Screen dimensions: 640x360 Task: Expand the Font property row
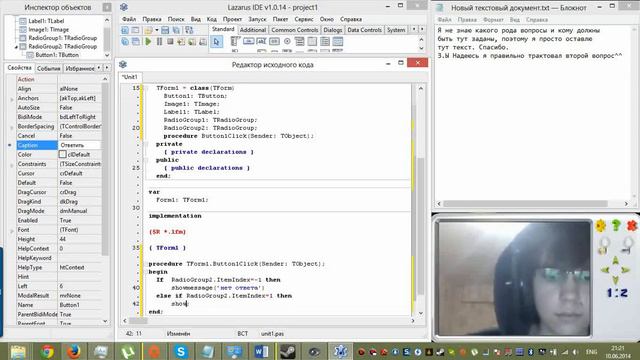[11, 231]
